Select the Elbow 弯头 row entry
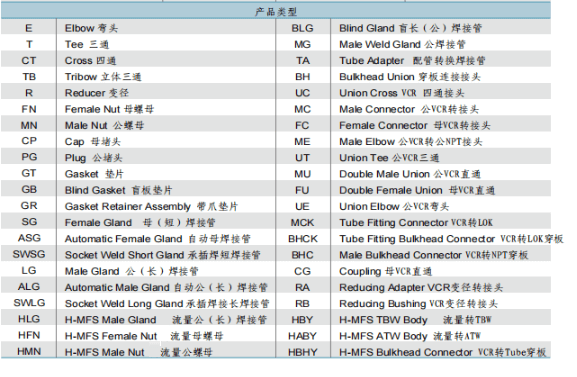Screen dimensions: 577x377 point(91,28)
